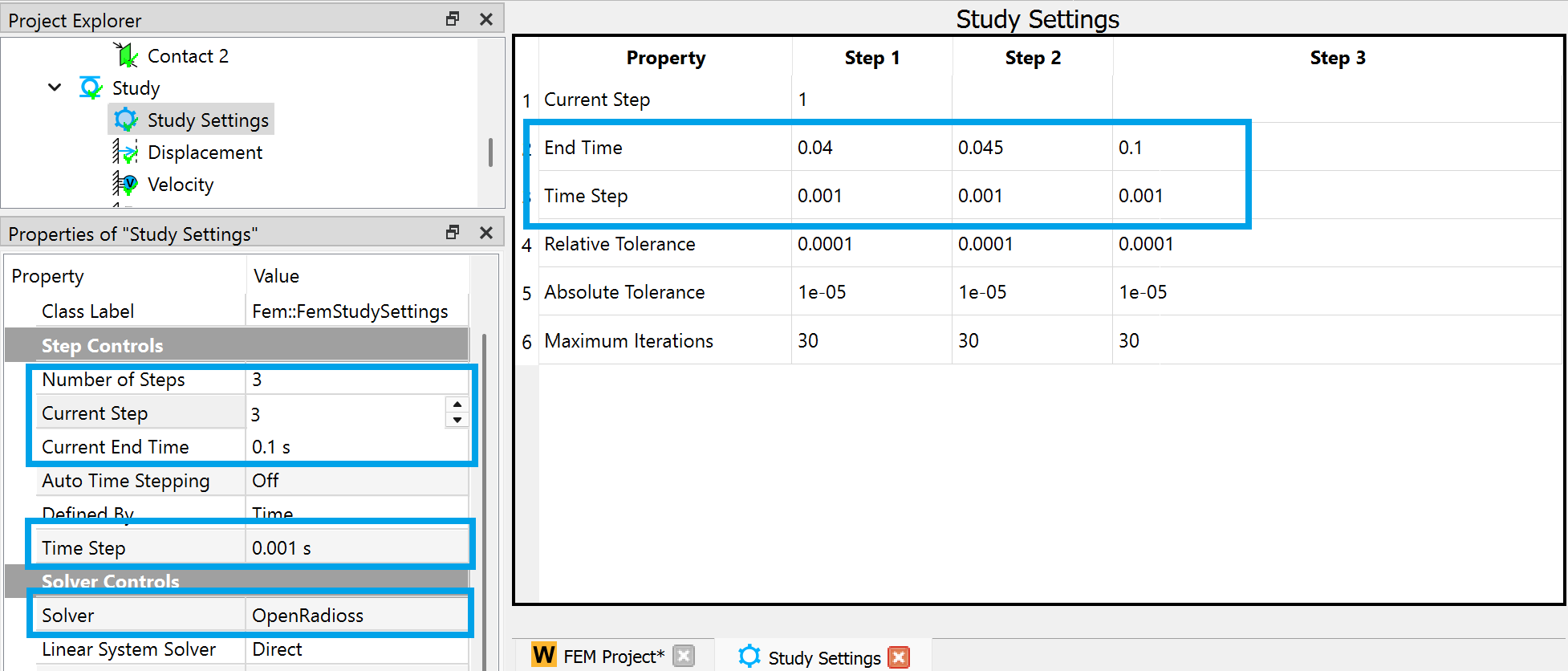
Task: Decrease Current Step with down arrow
Action: tap(457, 420)
